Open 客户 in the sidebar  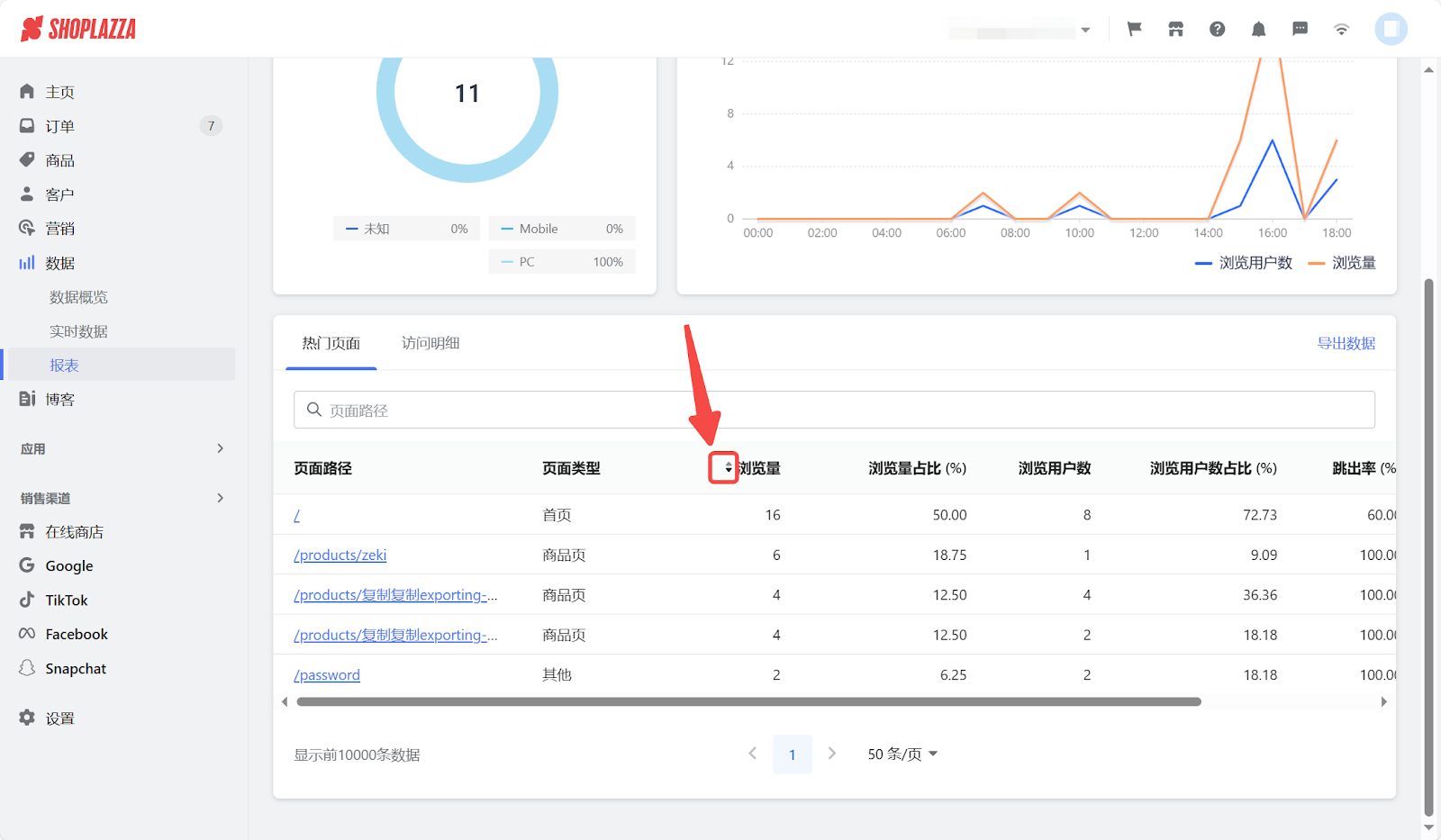point(59,194)
